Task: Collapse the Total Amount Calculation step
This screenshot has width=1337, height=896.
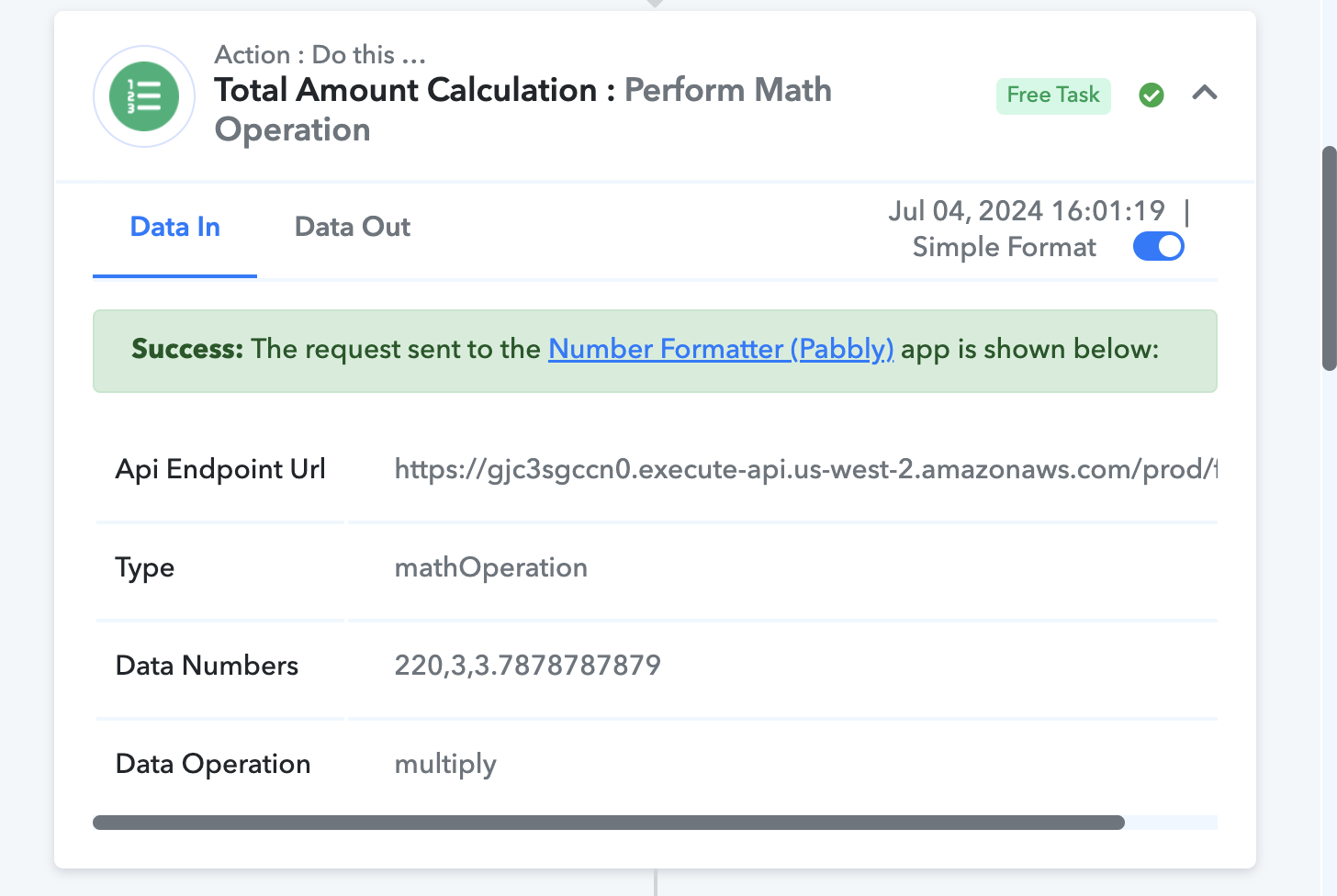Action: tap(1204, 93)
